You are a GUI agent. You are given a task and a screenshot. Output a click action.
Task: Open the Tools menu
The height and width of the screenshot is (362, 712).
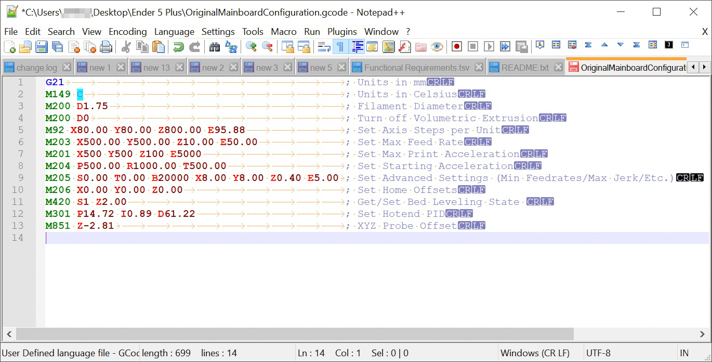(x=252, y=31)
